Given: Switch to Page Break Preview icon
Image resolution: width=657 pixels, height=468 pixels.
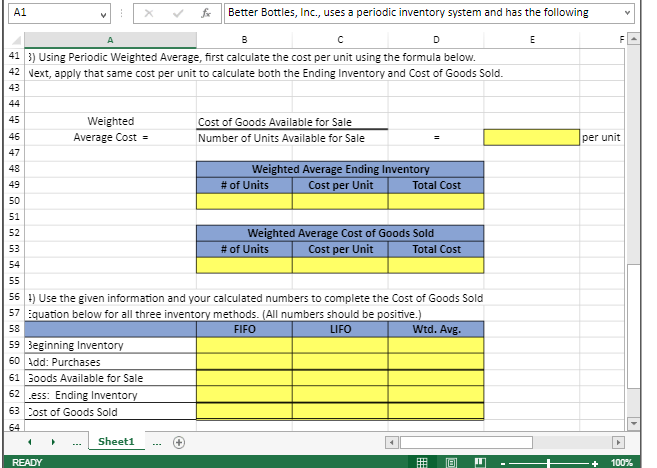Looking at the screenshot, I should [480, 463].
